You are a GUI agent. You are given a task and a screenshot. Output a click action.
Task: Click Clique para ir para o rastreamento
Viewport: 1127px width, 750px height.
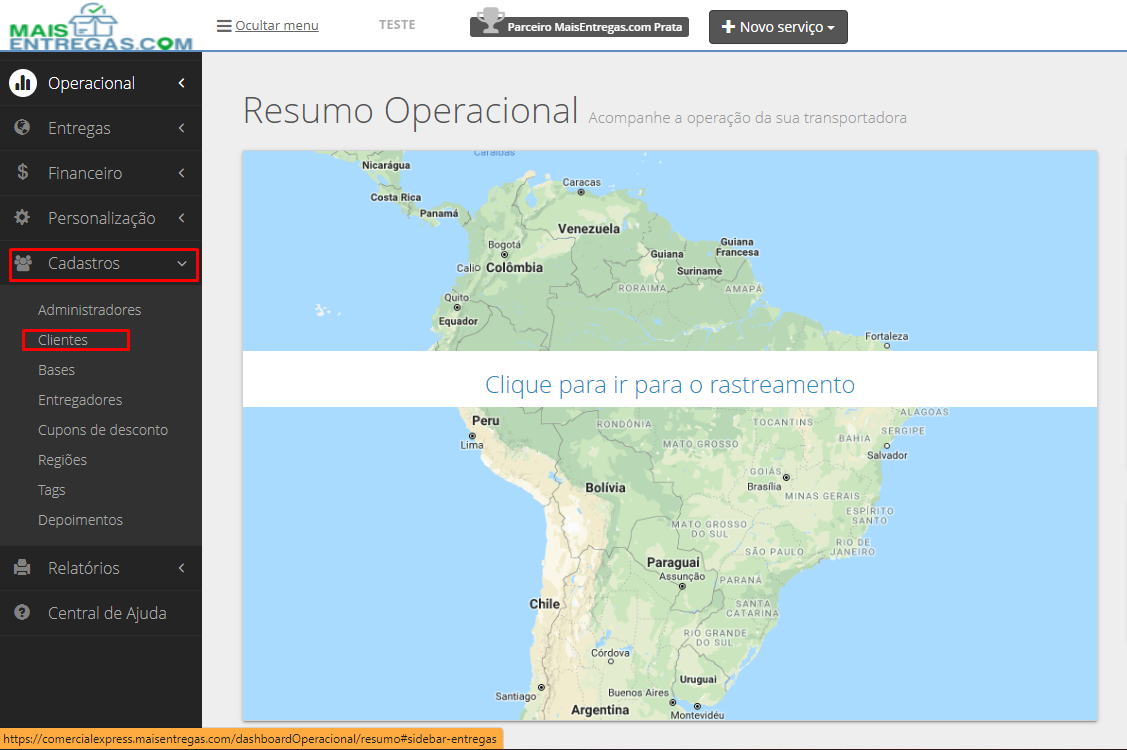coord(670,384)
